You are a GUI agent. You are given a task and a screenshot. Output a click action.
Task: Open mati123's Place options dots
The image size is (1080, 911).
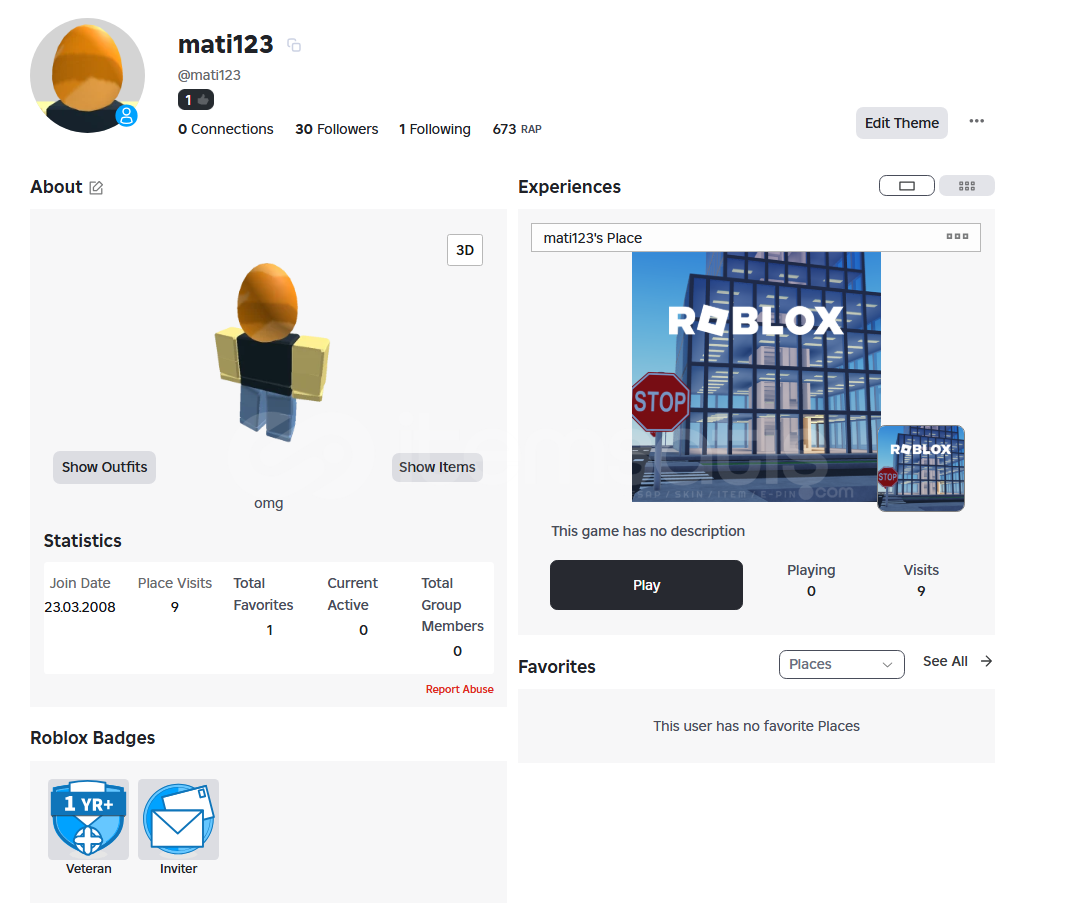(957, 236)
